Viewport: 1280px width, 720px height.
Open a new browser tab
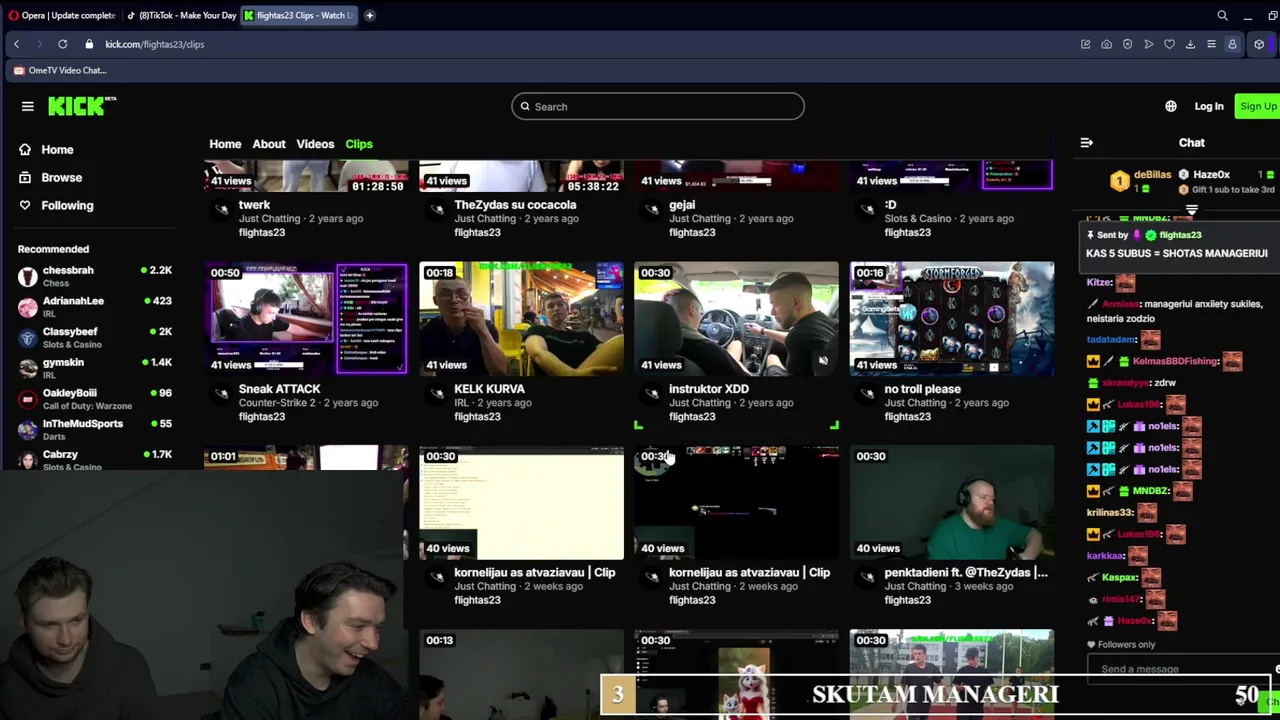click(369, 15)
